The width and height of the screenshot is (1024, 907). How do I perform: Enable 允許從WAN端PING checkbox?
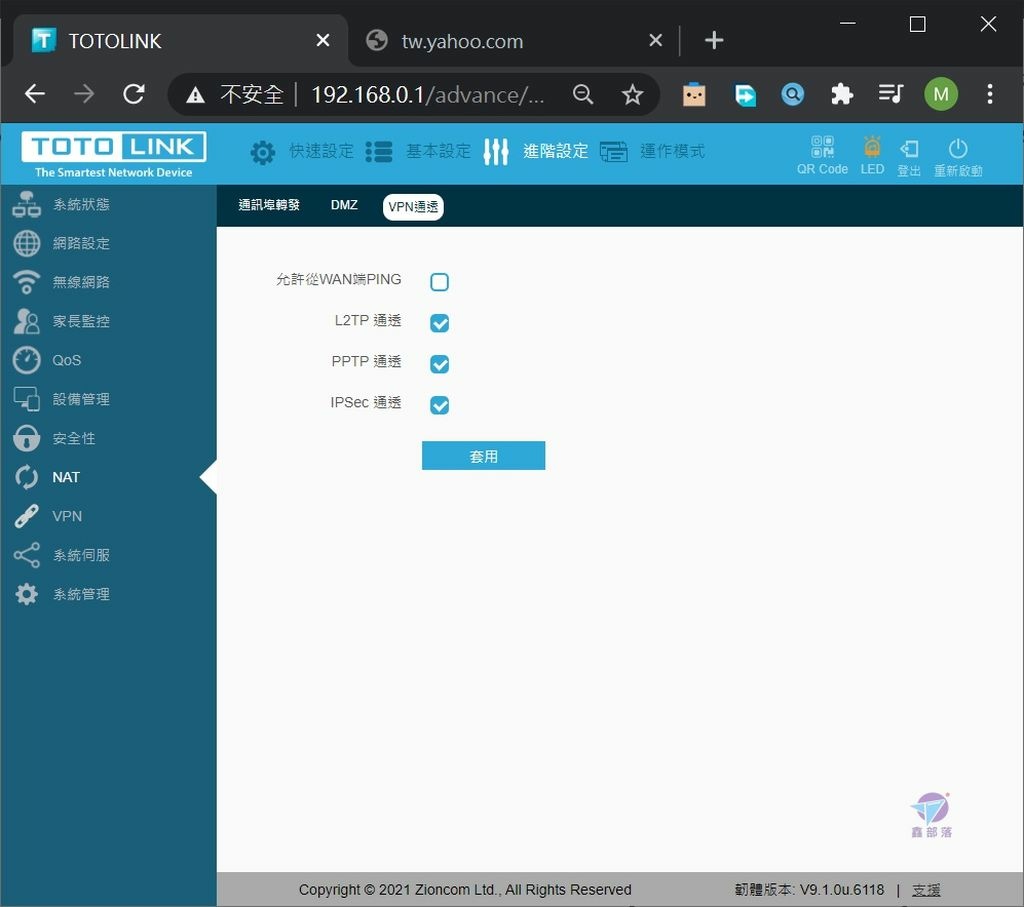440,281
